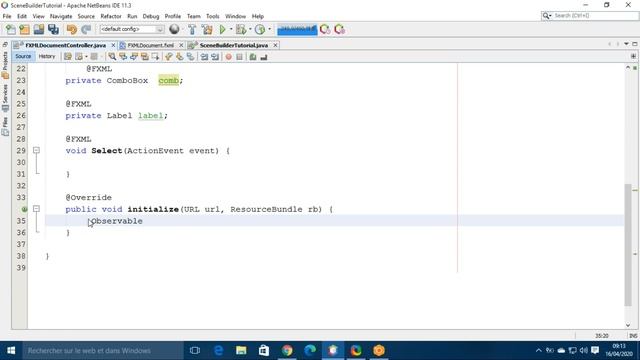The height and width of the screenshot is (360, 640).
Task: Switch to Source view
Action: [x=23, y=56]
